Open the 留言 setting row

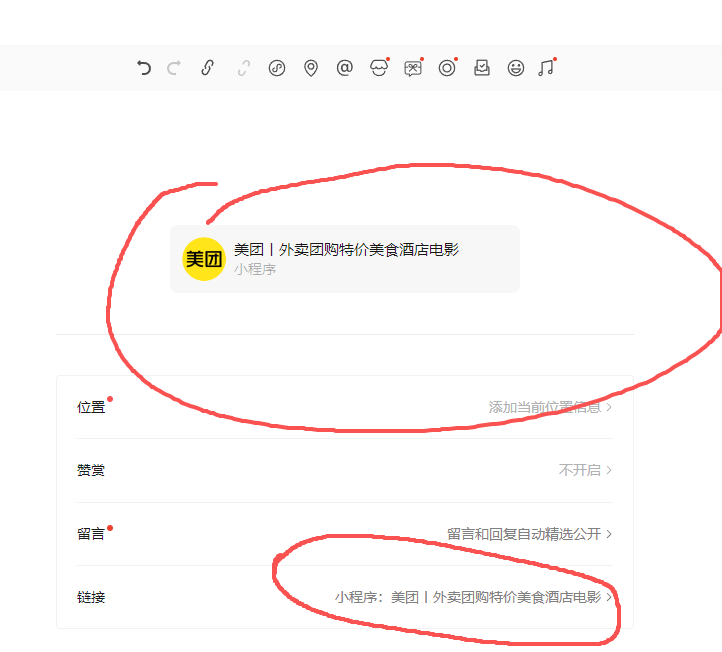345,534
